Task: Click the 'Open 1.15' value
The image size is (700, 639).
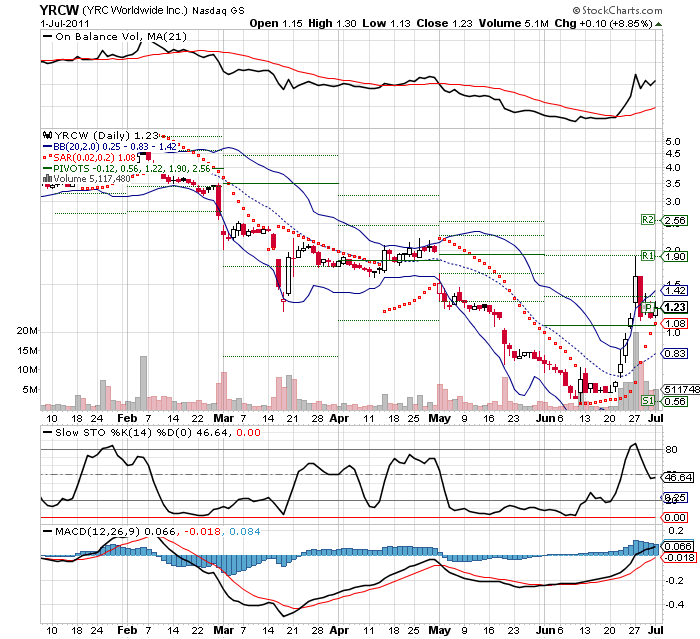Action: click(x=276, y=23)
